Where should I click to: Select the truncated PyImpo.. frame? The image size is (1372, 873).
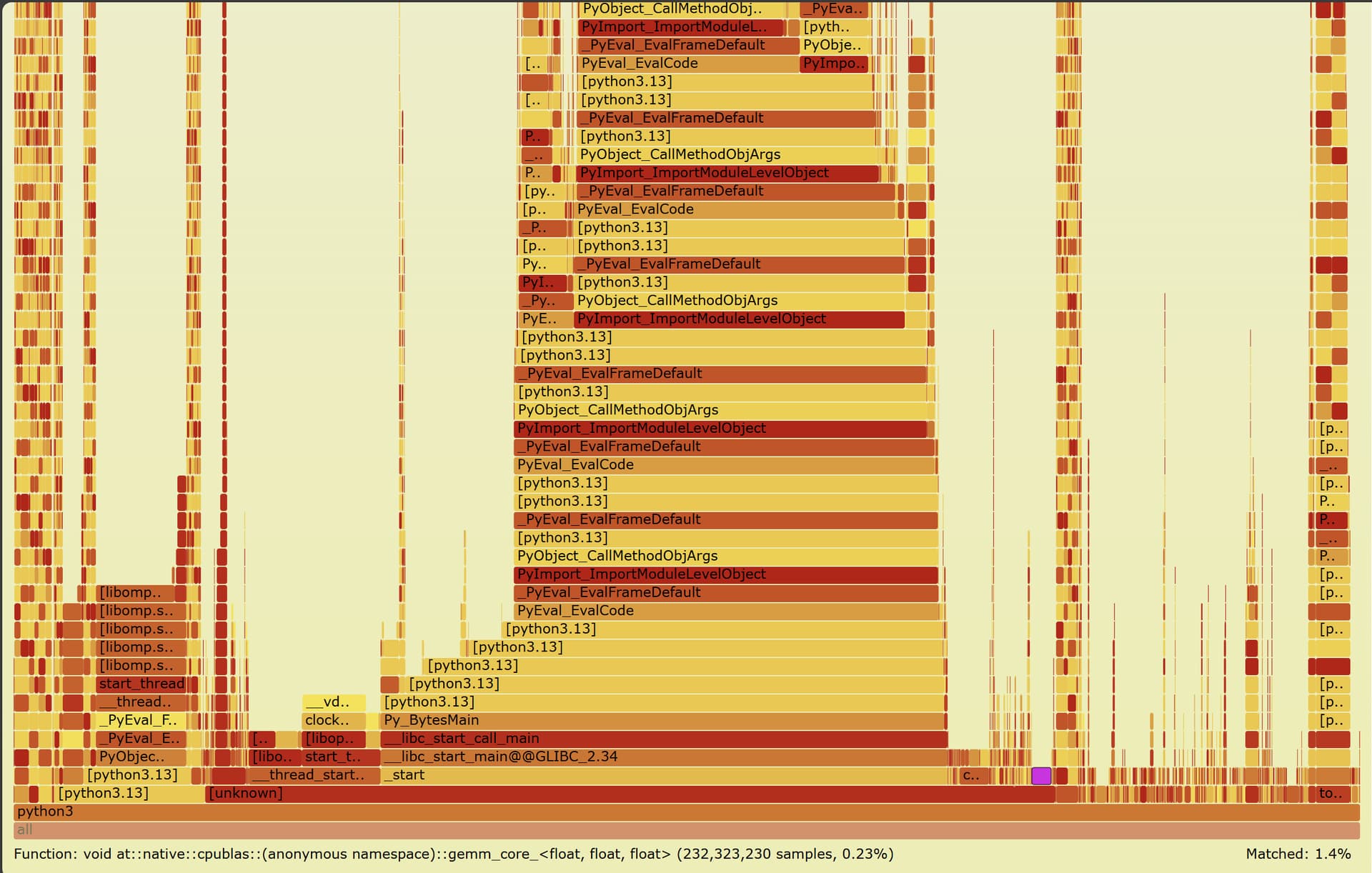833,64
